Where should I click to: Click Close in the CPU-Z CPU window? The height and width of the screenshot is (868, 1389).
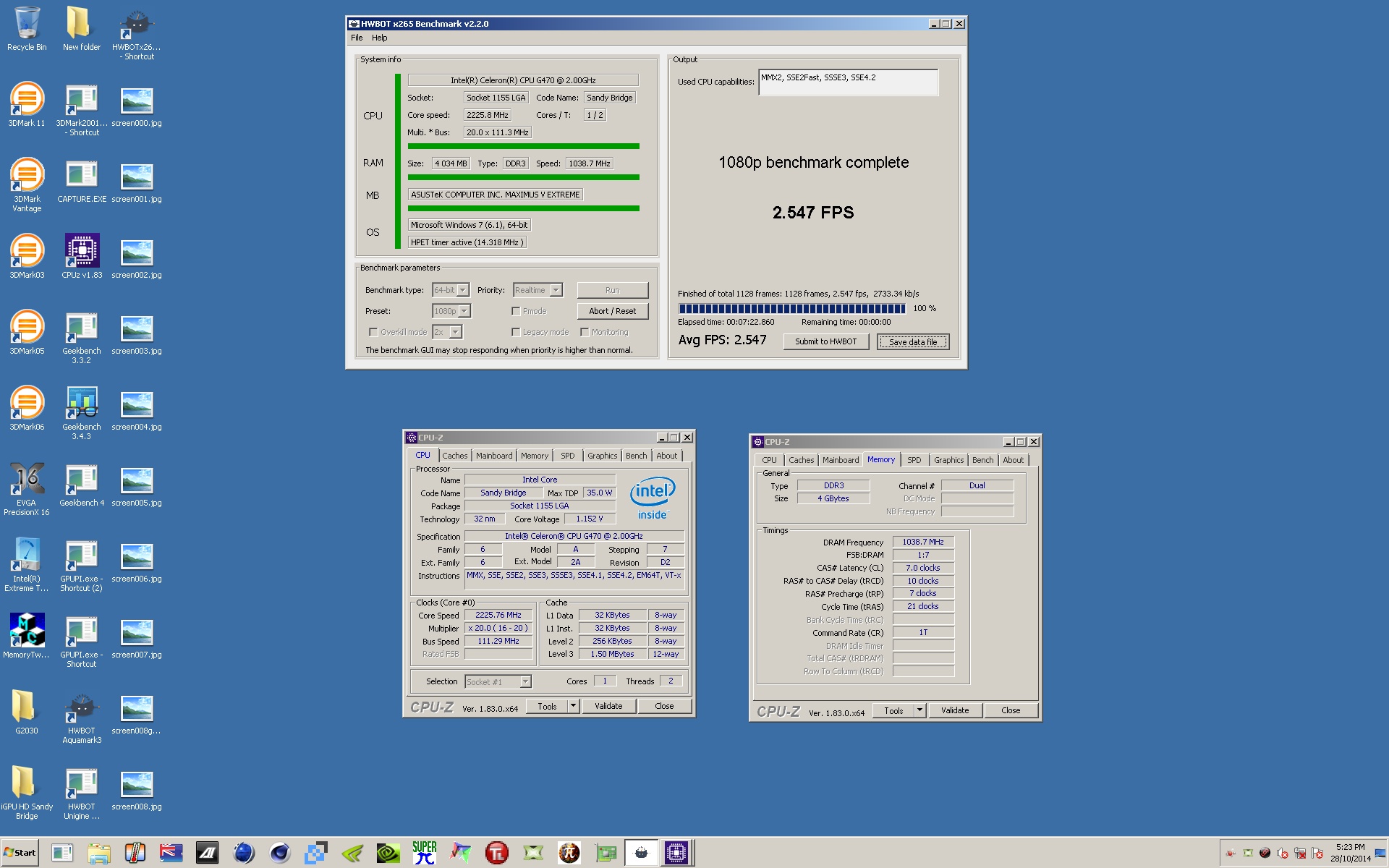pyautogui.click(x=664, y=706)
